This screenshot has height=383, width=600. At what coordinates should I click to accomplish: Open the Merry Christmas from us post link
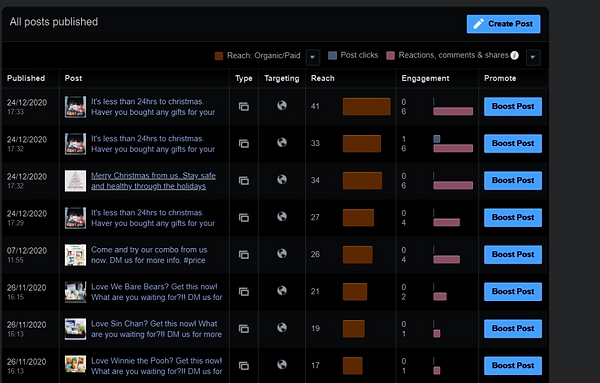153,181
